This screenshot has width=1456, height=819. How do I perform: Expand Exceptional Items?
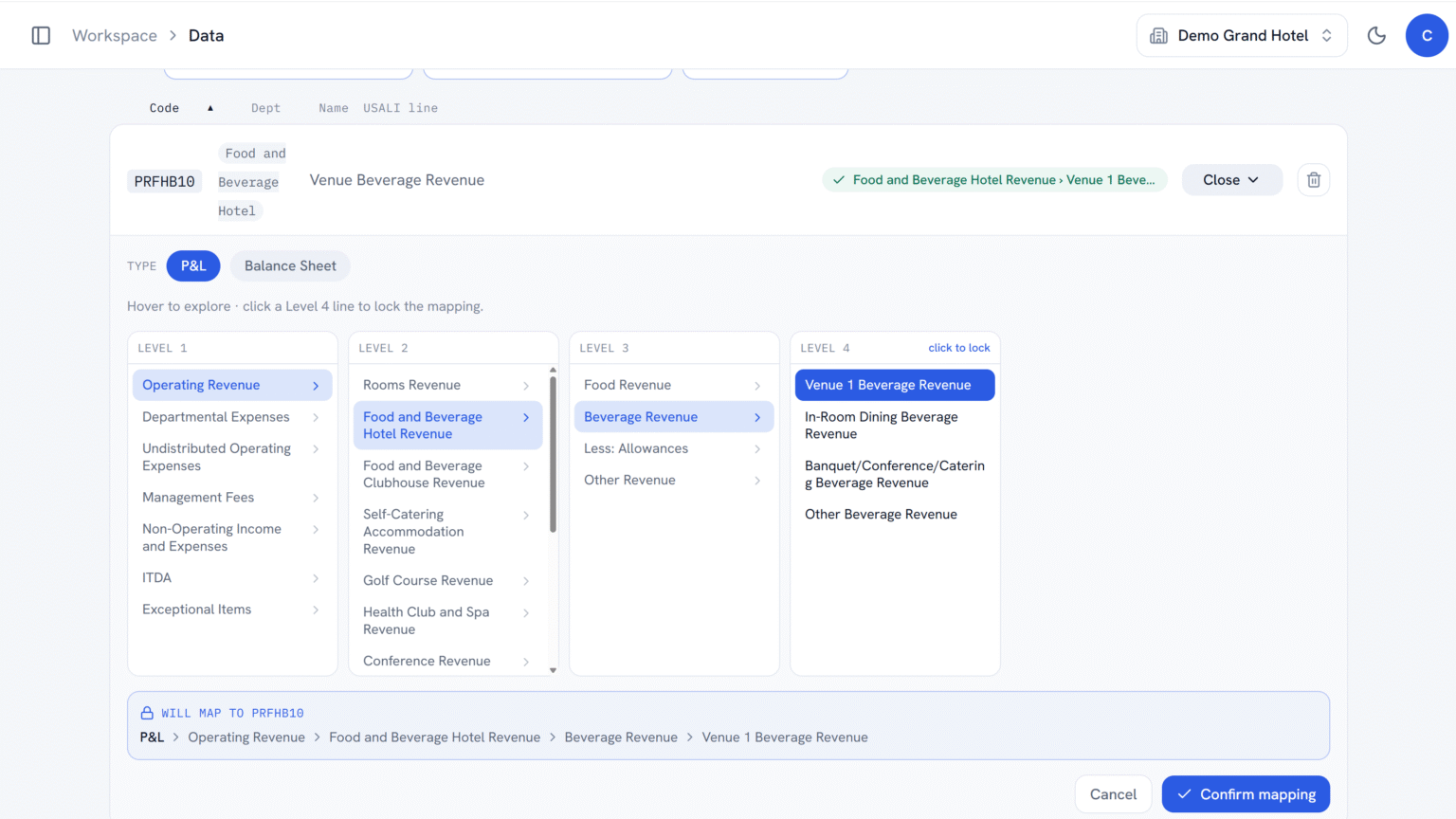[232, 610]
